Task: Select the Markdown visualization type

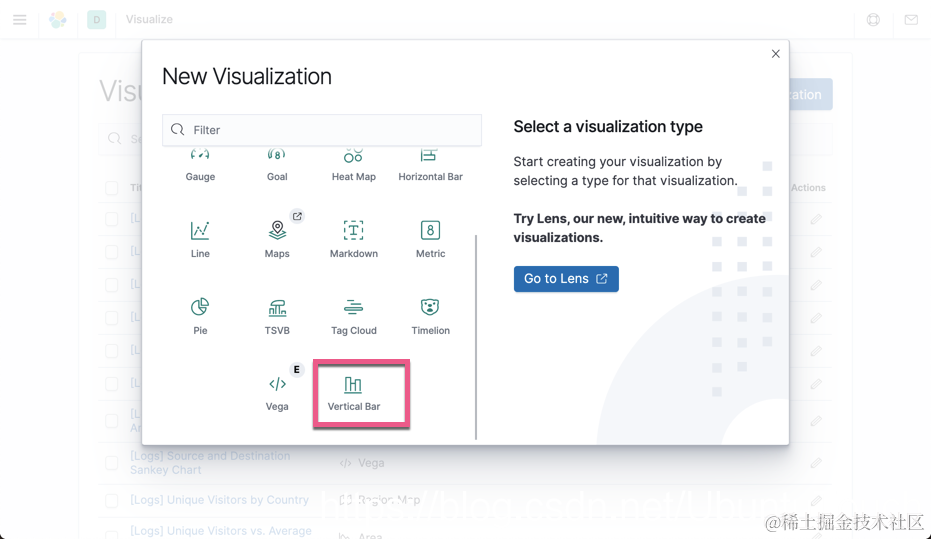Action: [x=353, y=238]
